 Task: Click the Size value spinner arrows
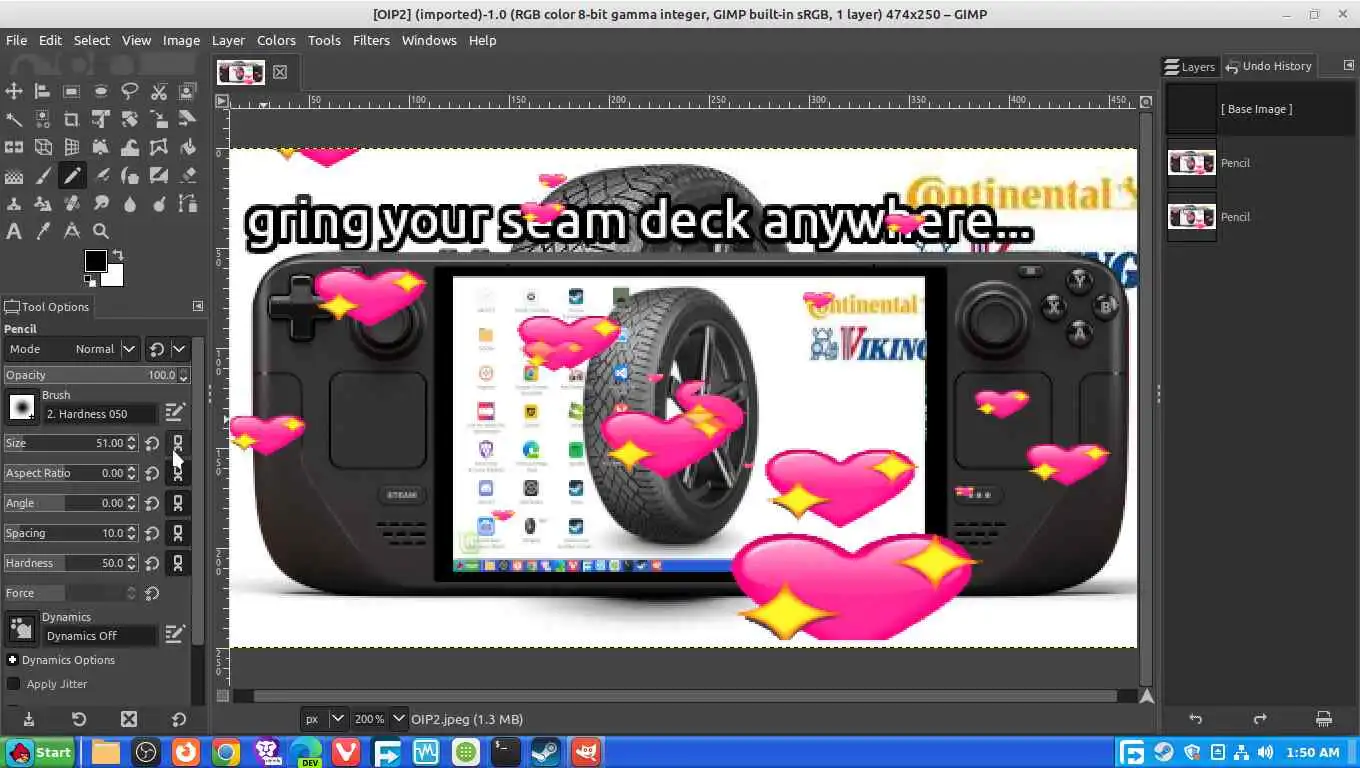(131, 443)
